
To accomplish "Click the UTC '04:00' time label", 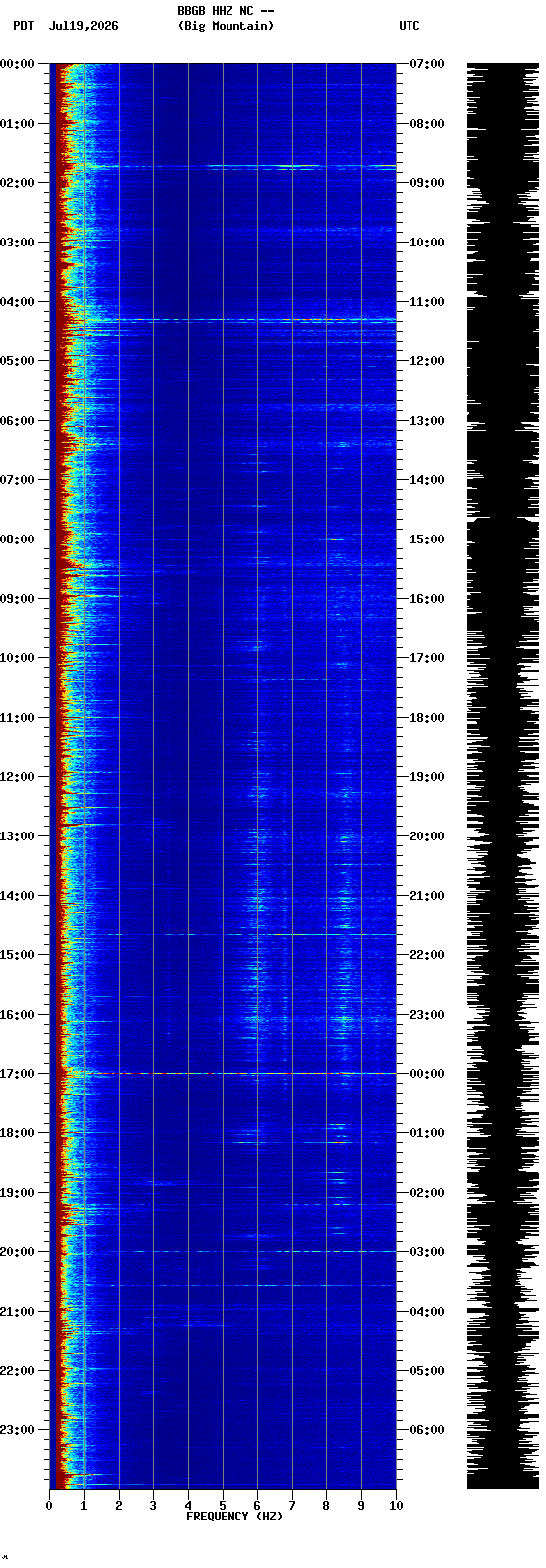I will tap(427, 1312).
